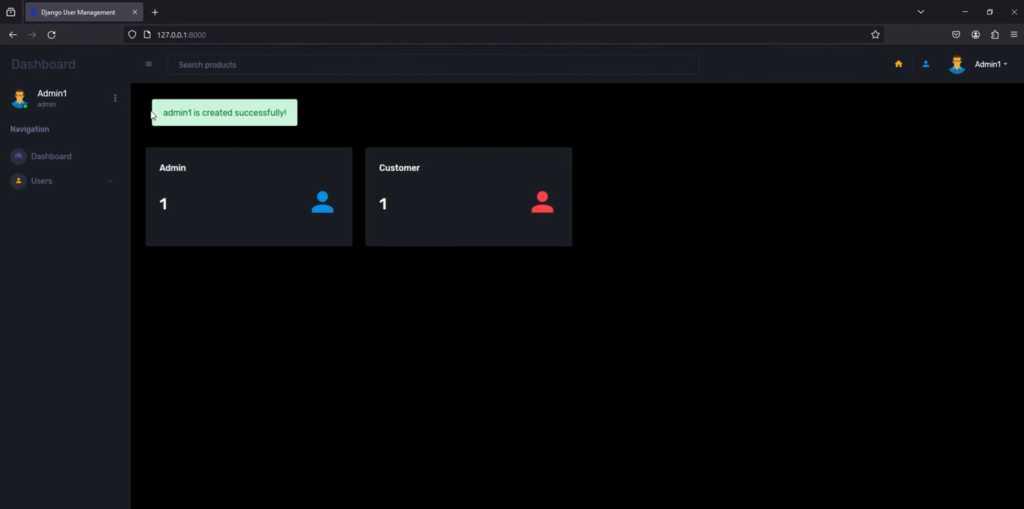Click the hamburger menu icon beside search

point(149,64)
